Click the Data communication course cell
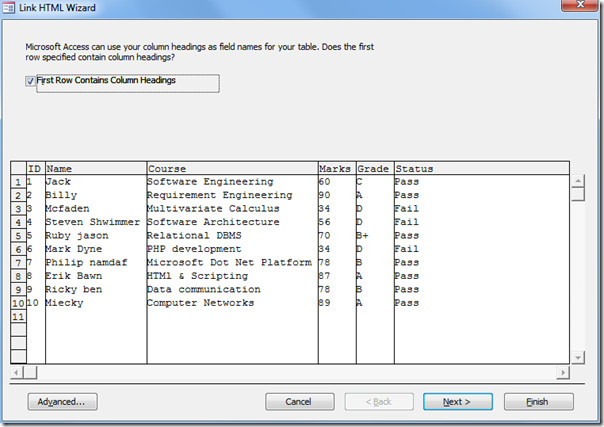Image resolution: width=604 pixels, height=427 pixels. click(232, 290)
